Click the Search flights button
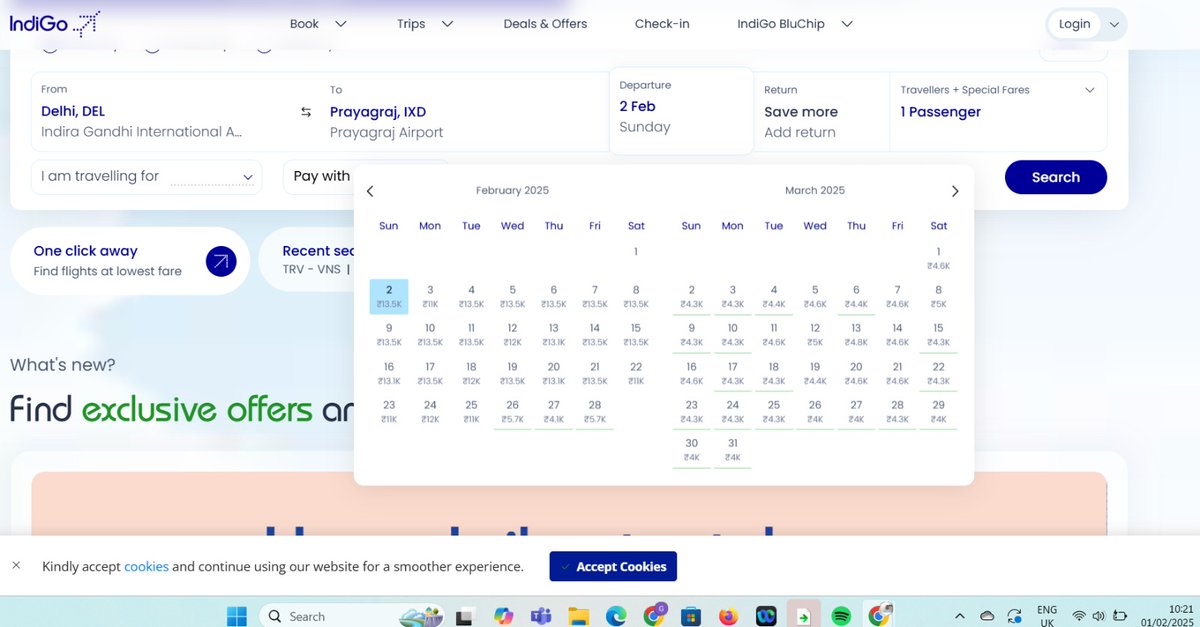 pyautogui.click(x=1055, y=177)
